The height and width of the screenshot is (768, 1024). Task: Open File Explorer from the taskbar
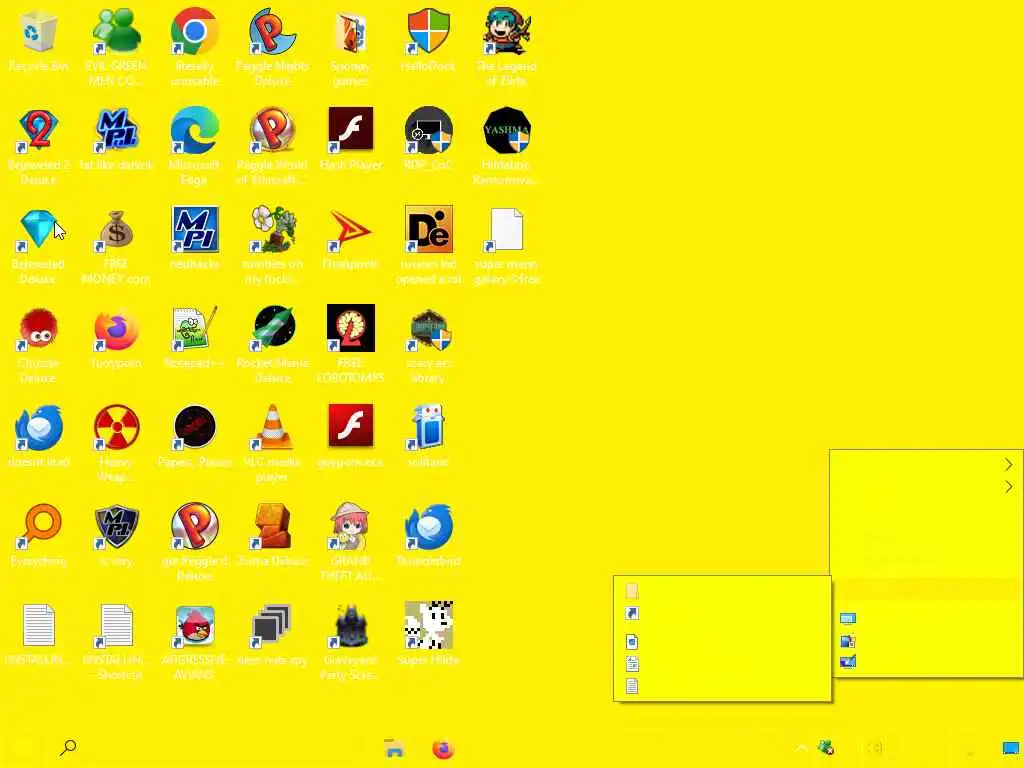click(394, 748)
